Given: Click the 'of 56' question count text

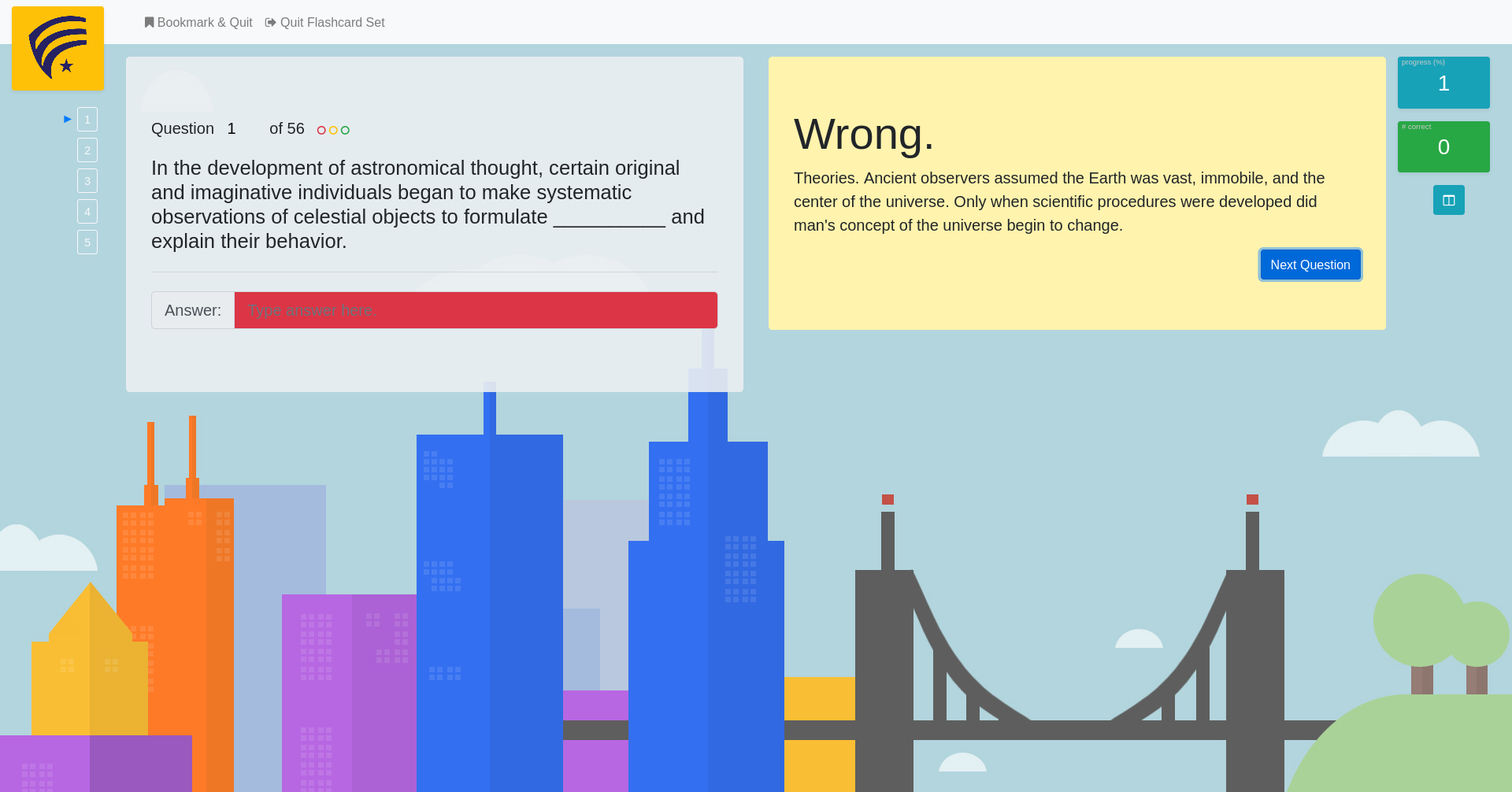Looking at the screenshot, I should (x=287, y=128).
